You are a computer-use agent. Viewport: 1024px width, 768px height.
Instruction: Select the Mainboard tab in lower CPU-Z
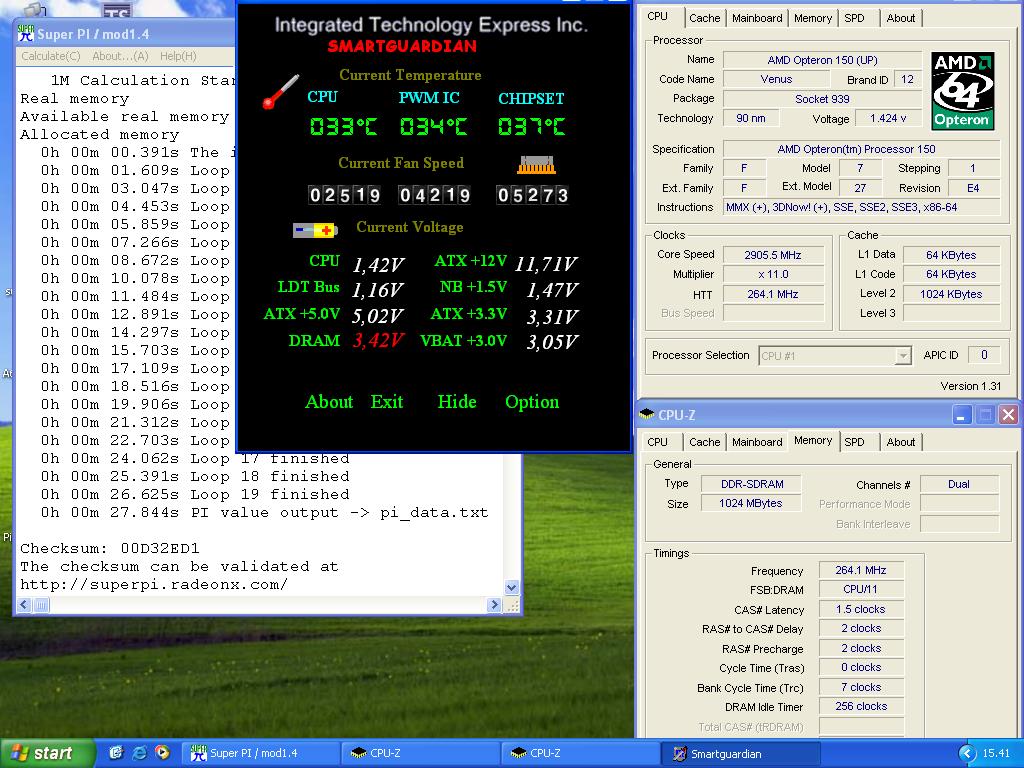(x=757, y=442)
